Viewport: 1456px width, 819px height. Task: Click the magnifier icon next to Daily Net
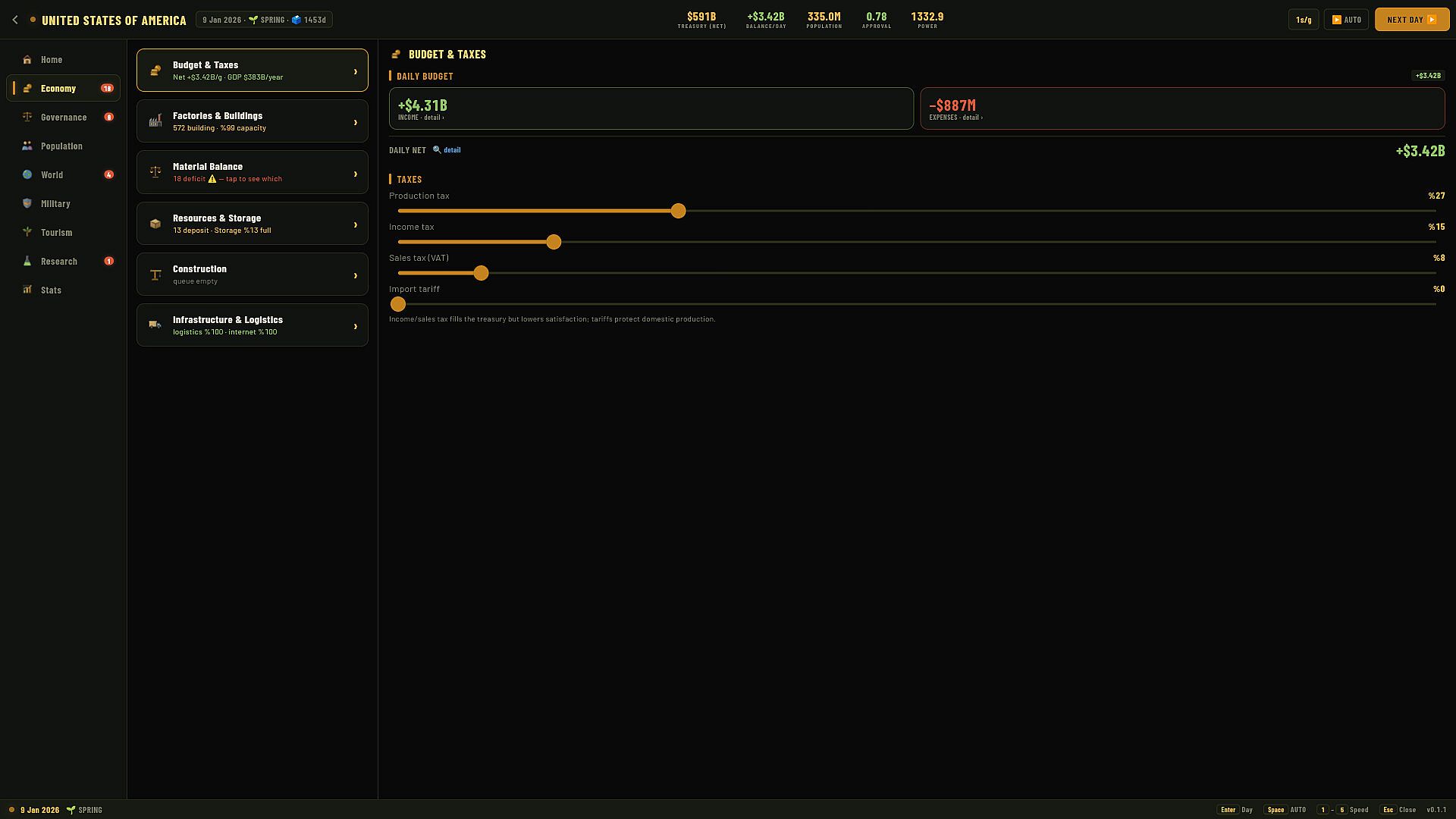tap(437, 150)
